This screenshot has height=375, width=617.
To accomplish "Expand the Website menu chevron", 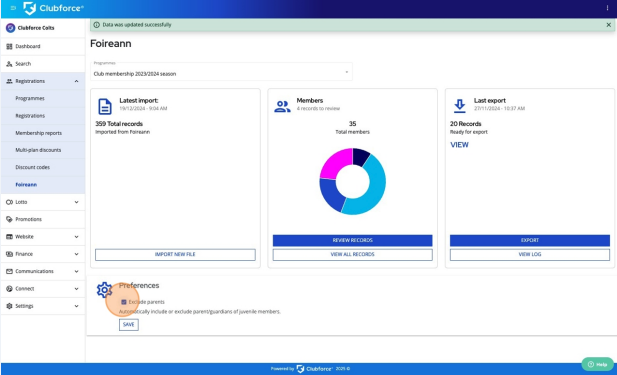I will [x=76, y=237].
